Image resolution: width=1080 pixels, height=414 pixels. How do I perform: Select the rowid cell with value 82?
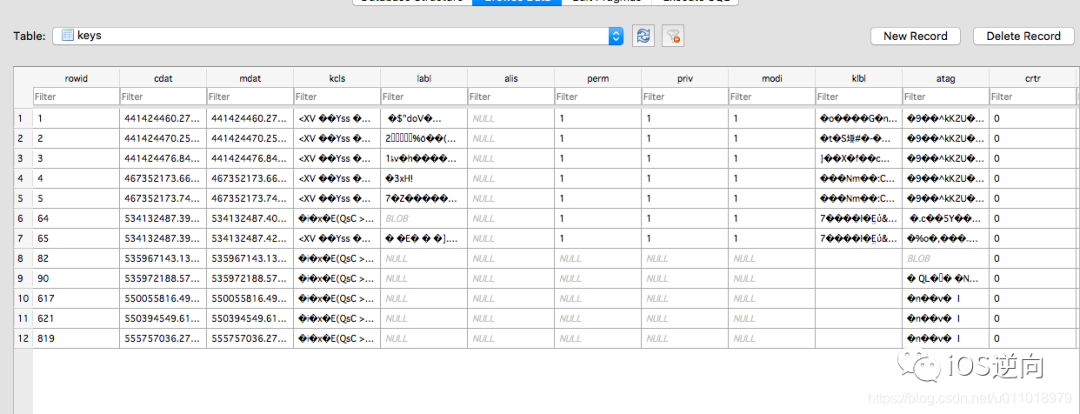pyautogui.click(x=76, y=258)
